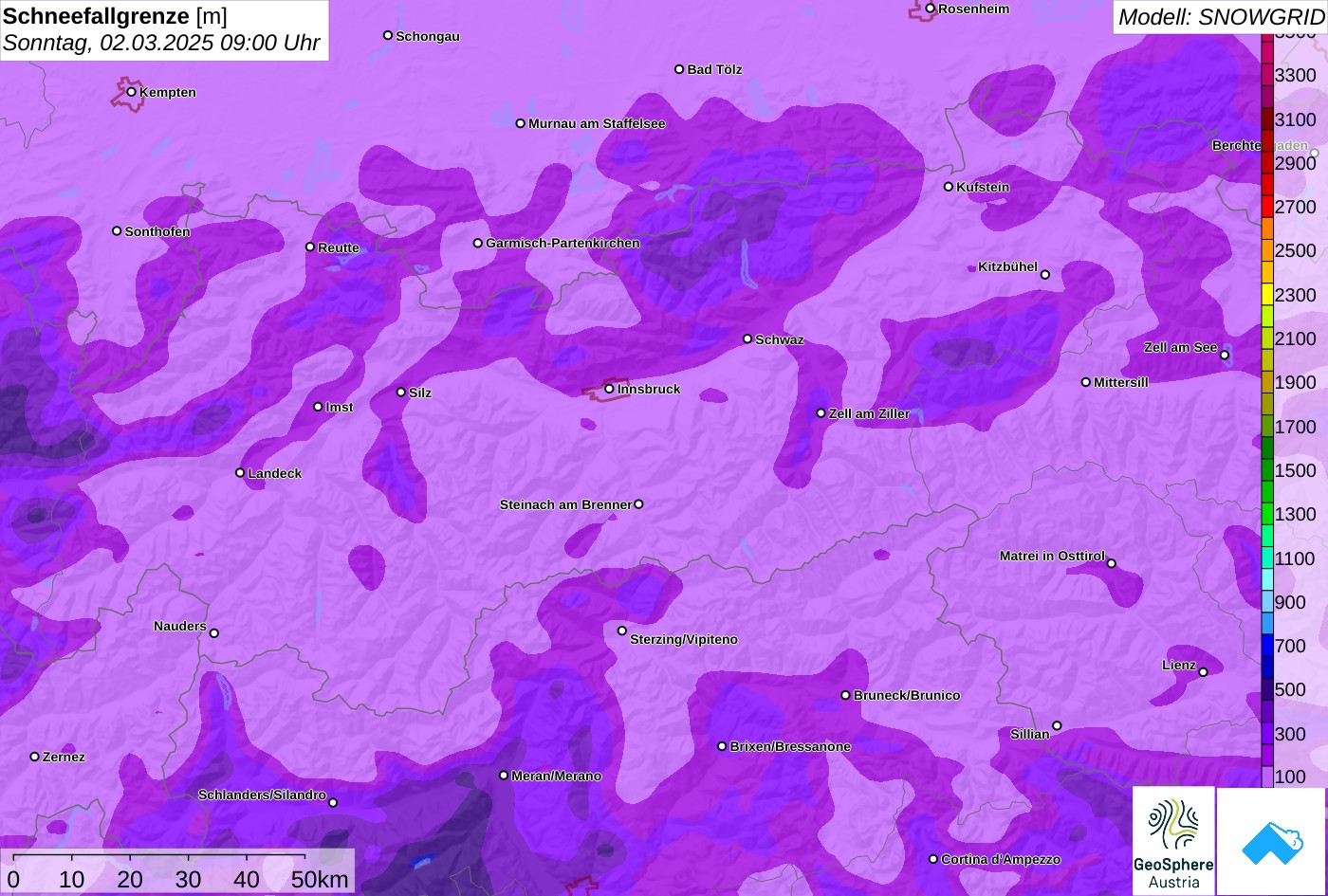
Task: Click the Imst marker dot
Action: pos(318,407)
